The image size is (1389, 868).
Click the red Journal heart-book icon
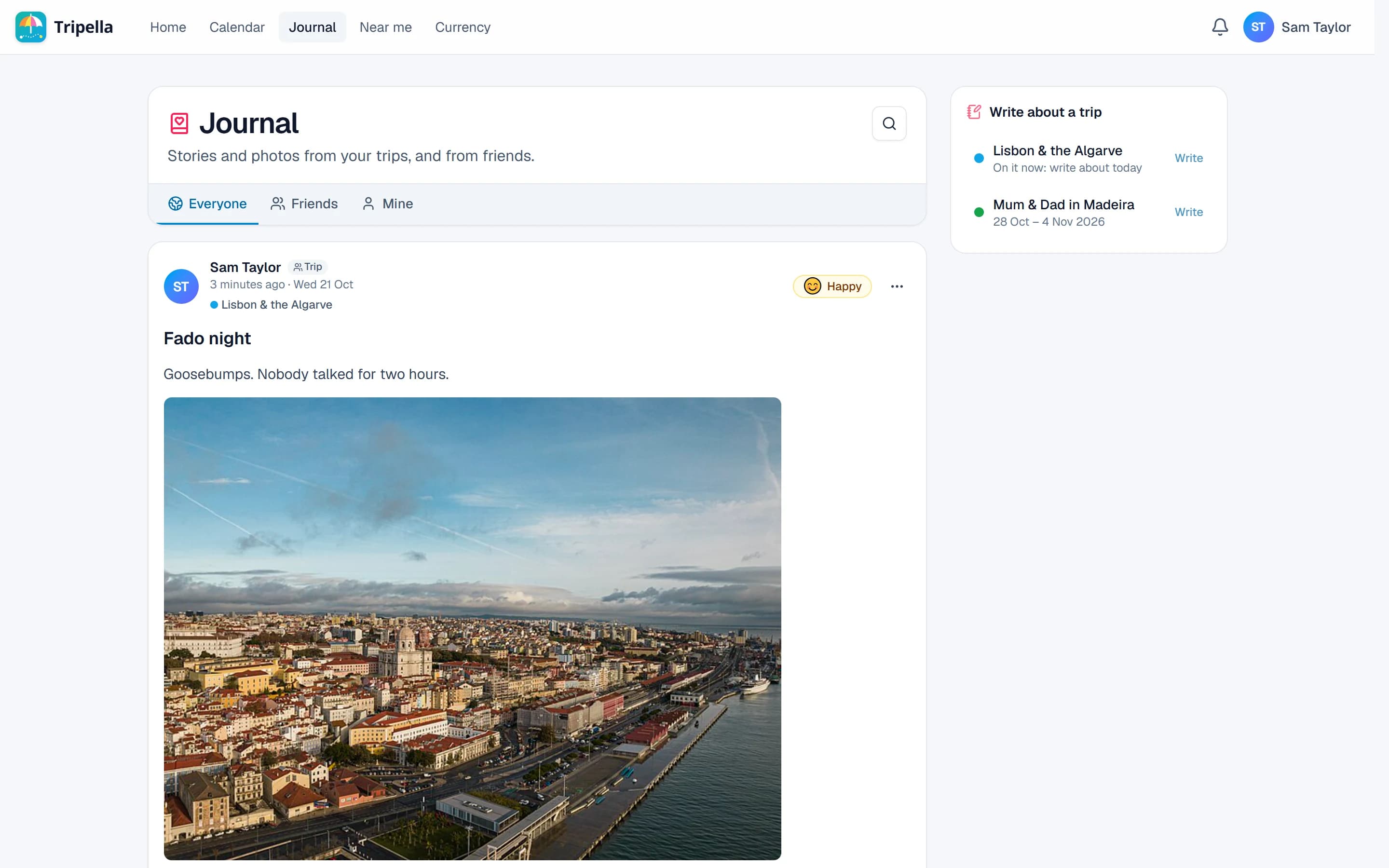[x=179, y=123]
